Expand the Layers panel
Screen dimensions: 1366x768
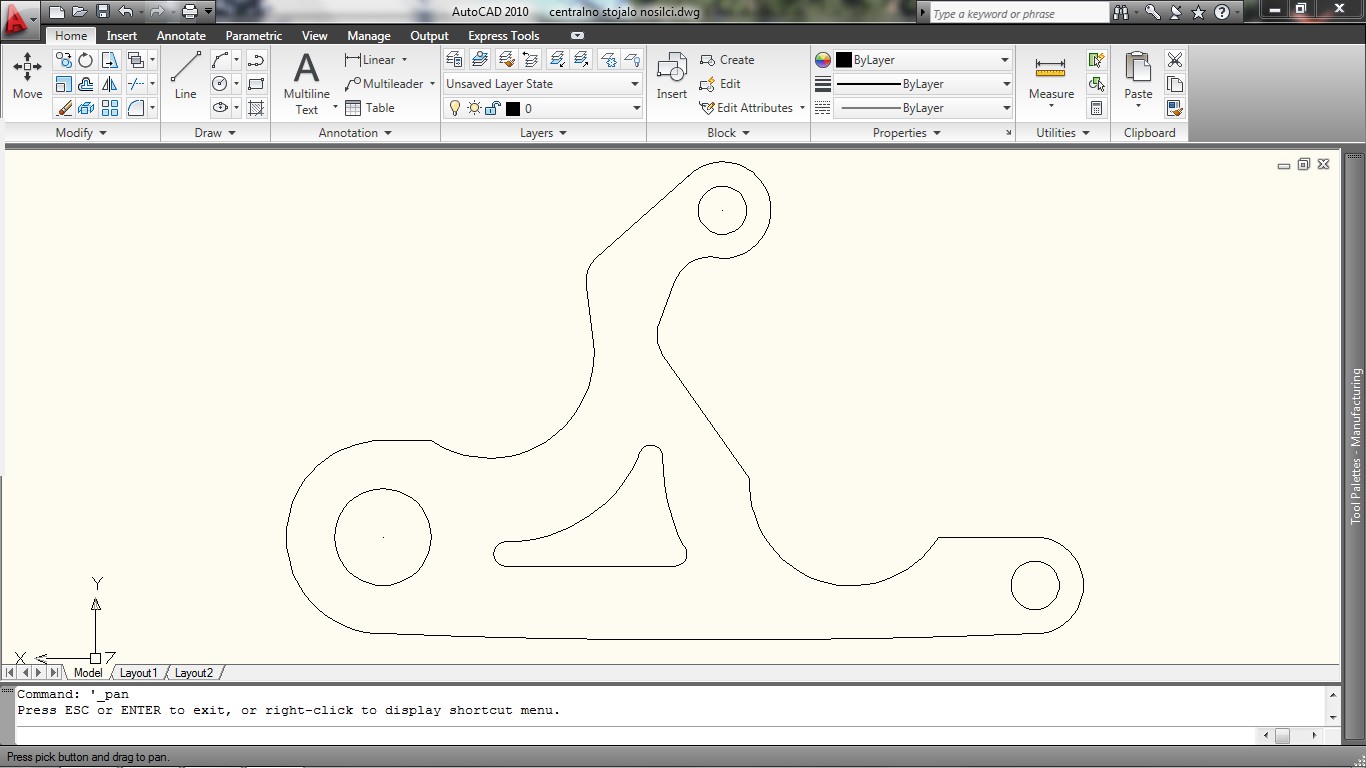click(x=543, y=132)
